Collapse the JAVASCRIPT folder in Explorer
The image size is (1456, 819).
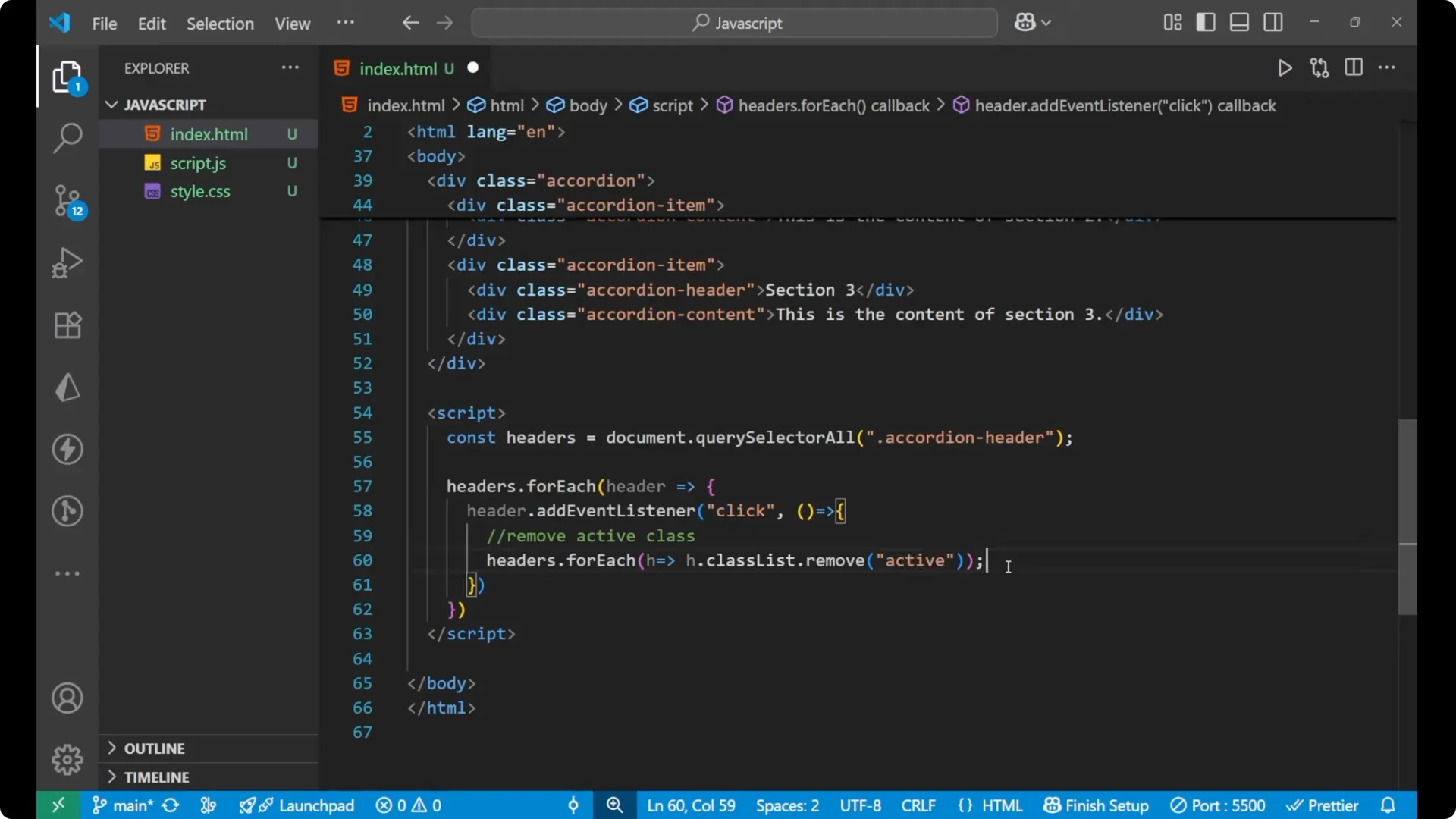coord(111,105)
